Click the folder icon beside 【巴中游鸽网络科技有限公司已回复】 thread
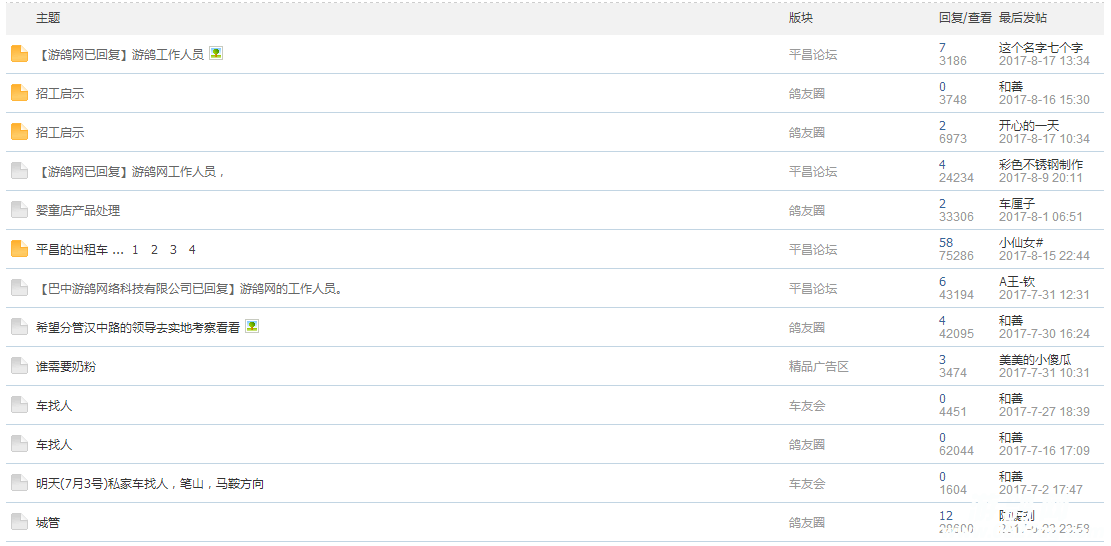1111x546 pixels. [x=19, y=288]
